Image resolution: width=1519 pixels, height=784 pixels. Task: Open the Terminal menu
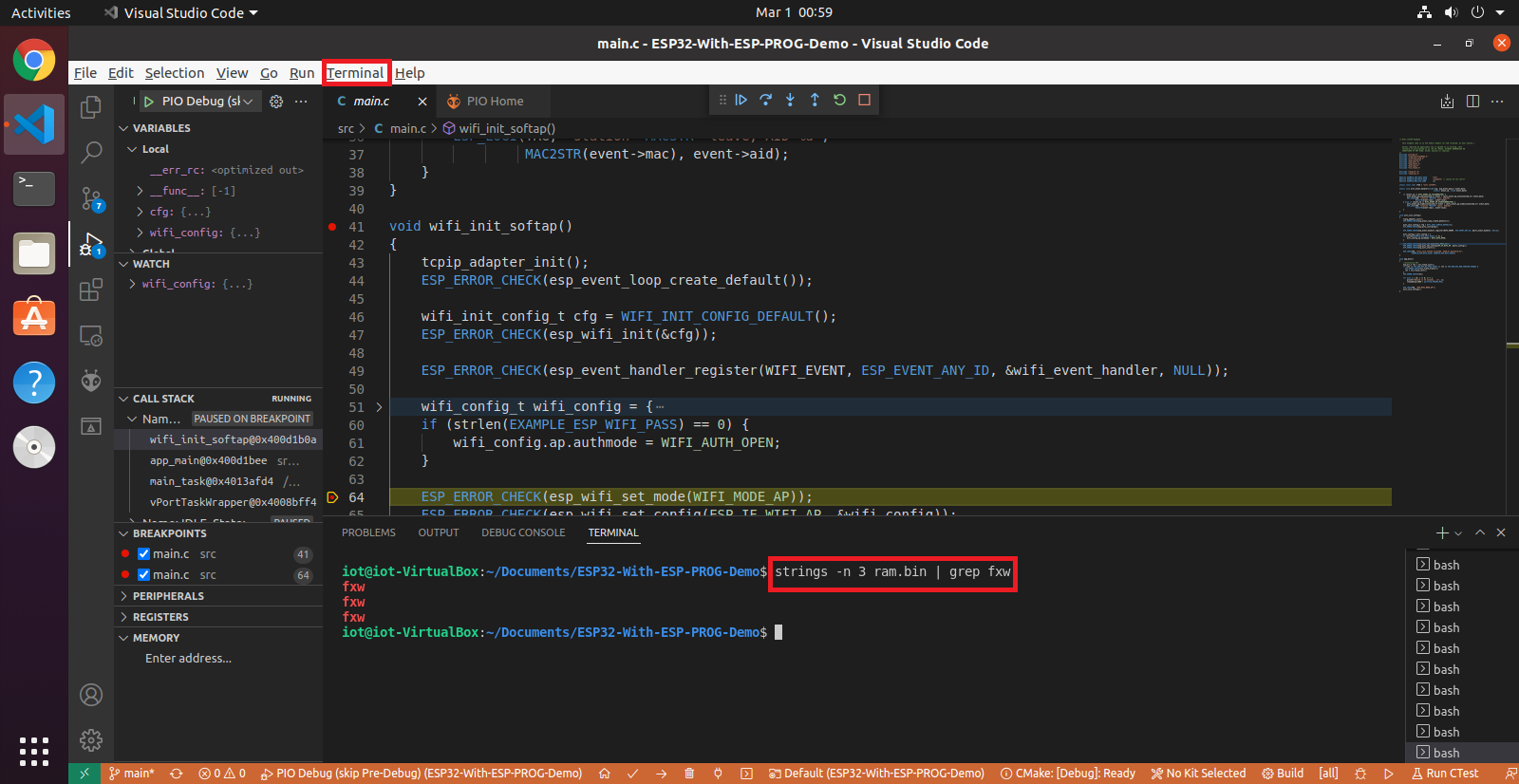[x=355, y=73]
